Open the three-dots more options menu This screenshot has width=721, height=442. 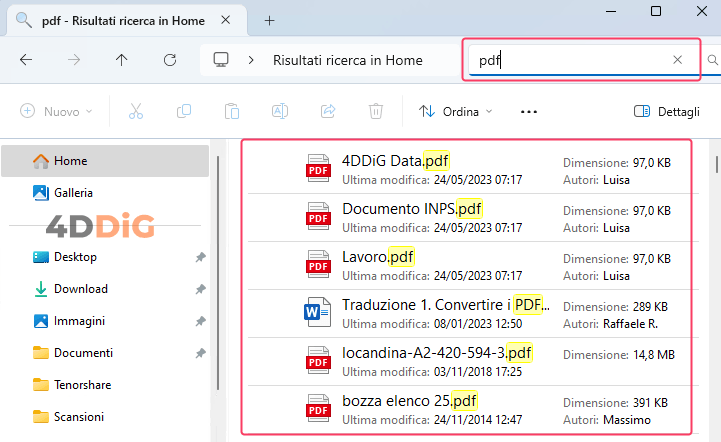coord(529,112)
